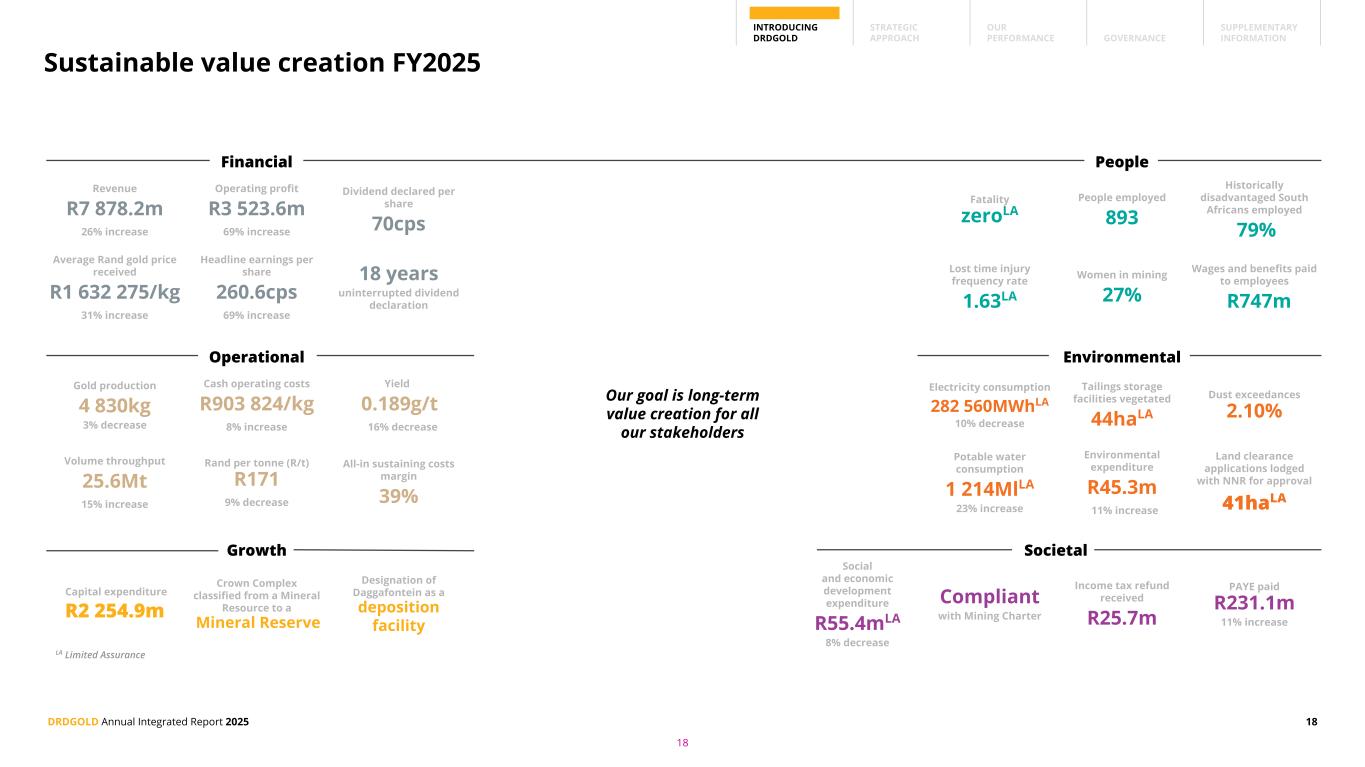Click the PAYE paid R231.1m figure

[x=1253, y=603]
